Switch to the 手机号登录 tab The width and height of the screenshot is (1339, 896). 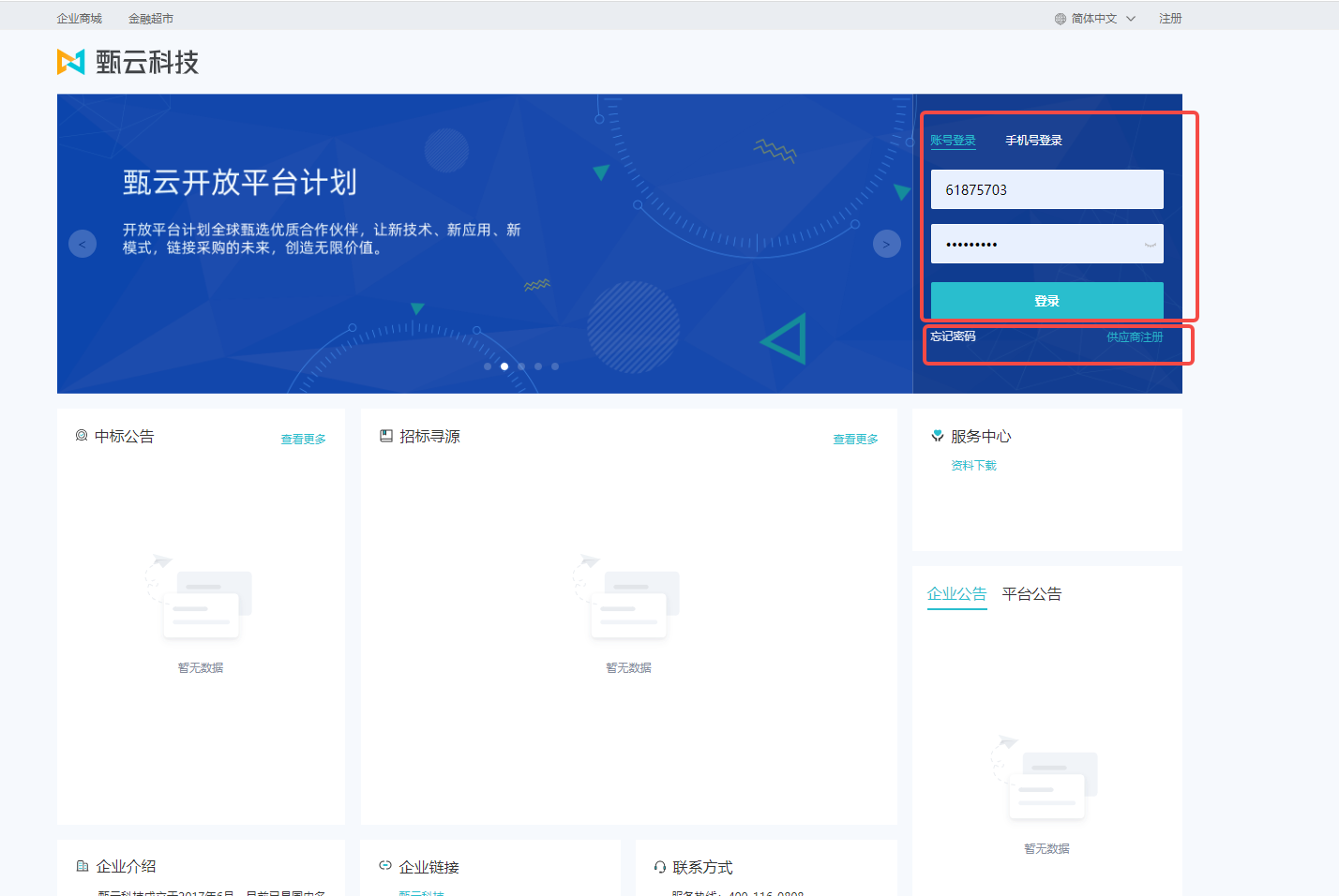[x=1033, y=141]
